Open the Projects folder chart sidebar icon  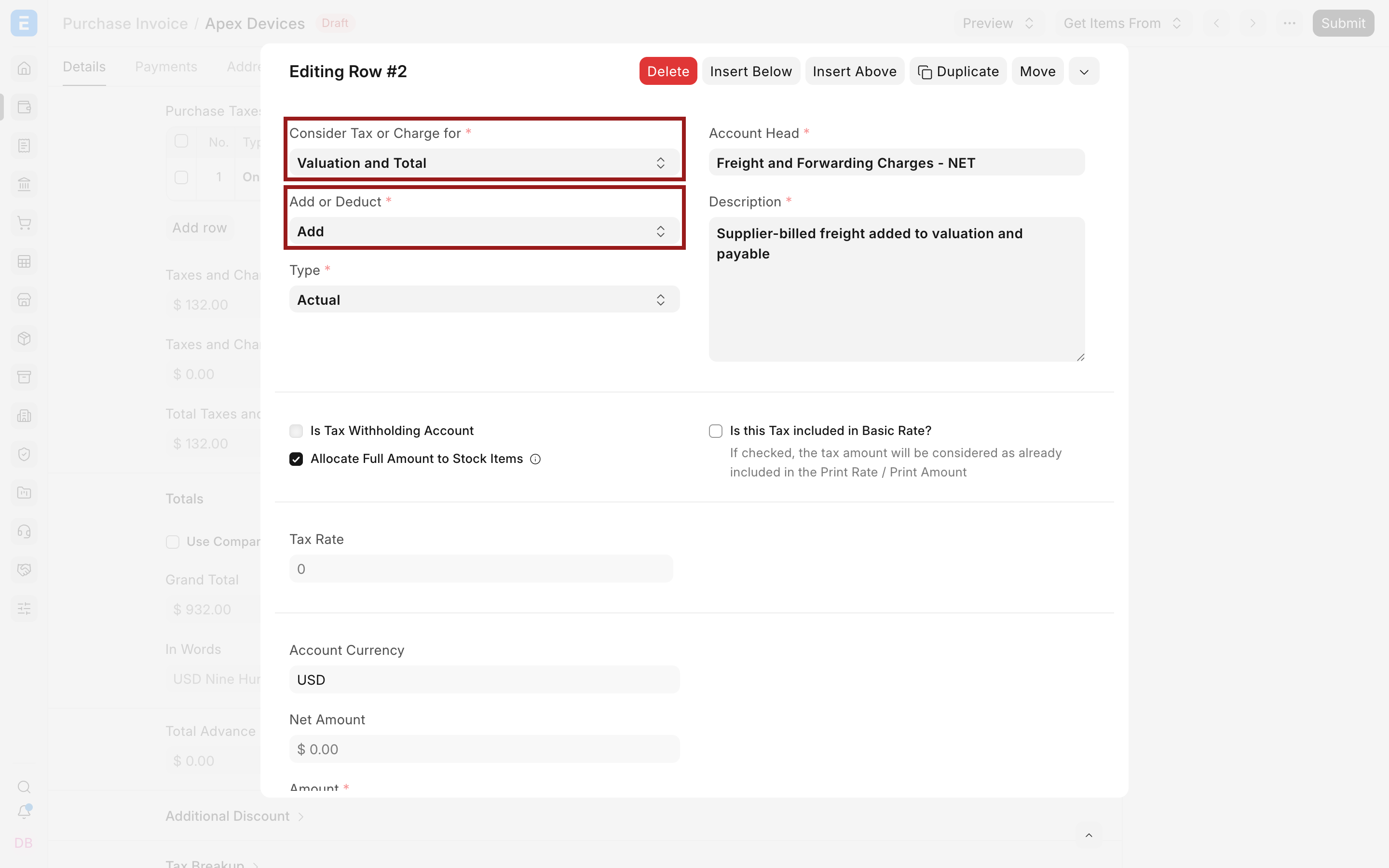pos(24,492)
